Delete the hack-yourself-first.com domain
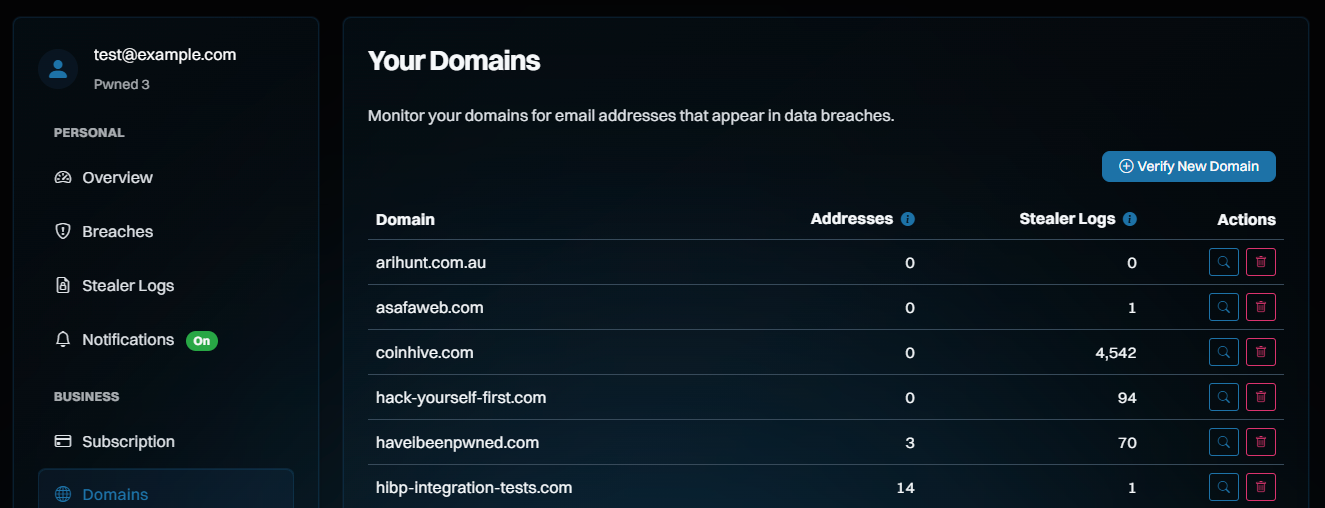Screen dimensions: 1325x508 point(1261,397)
